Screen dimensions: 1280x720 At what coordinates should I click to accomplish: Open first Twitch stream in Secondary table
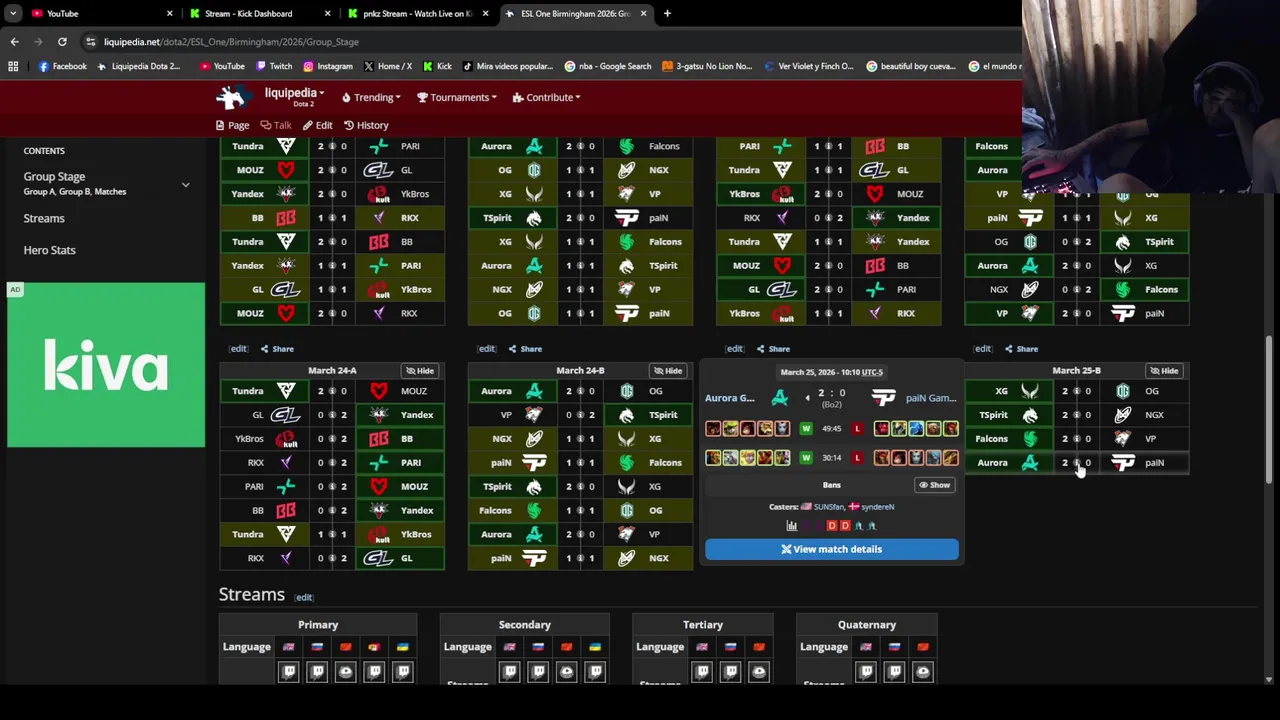[509, 672]
